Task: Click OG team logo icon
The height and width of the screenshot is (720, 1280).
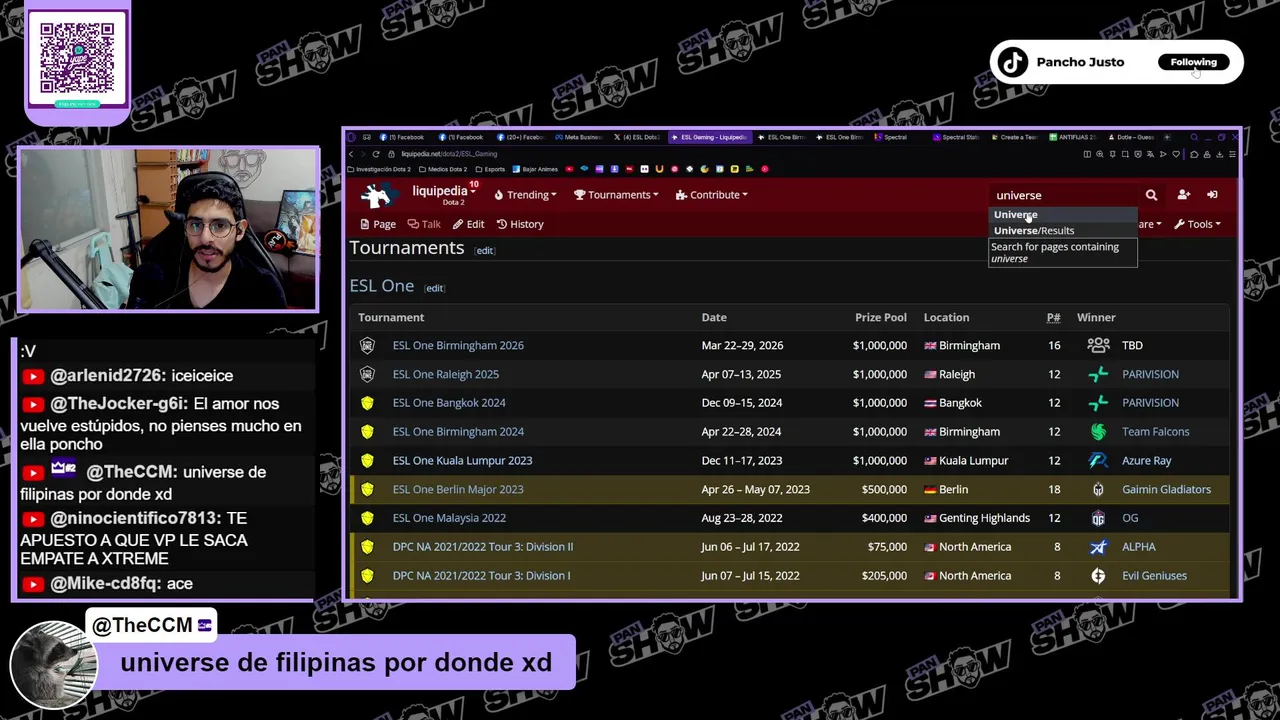Action: (x=1098, y=518)
